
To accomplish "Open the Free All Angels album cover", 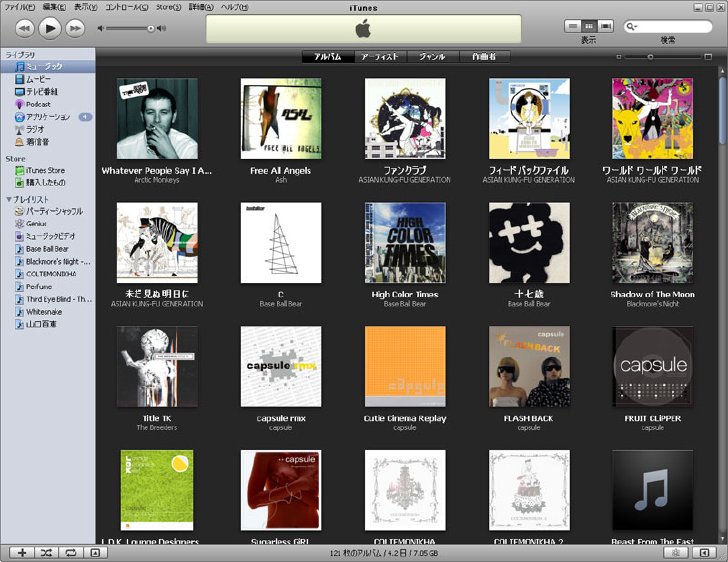I will coord(281,118).
